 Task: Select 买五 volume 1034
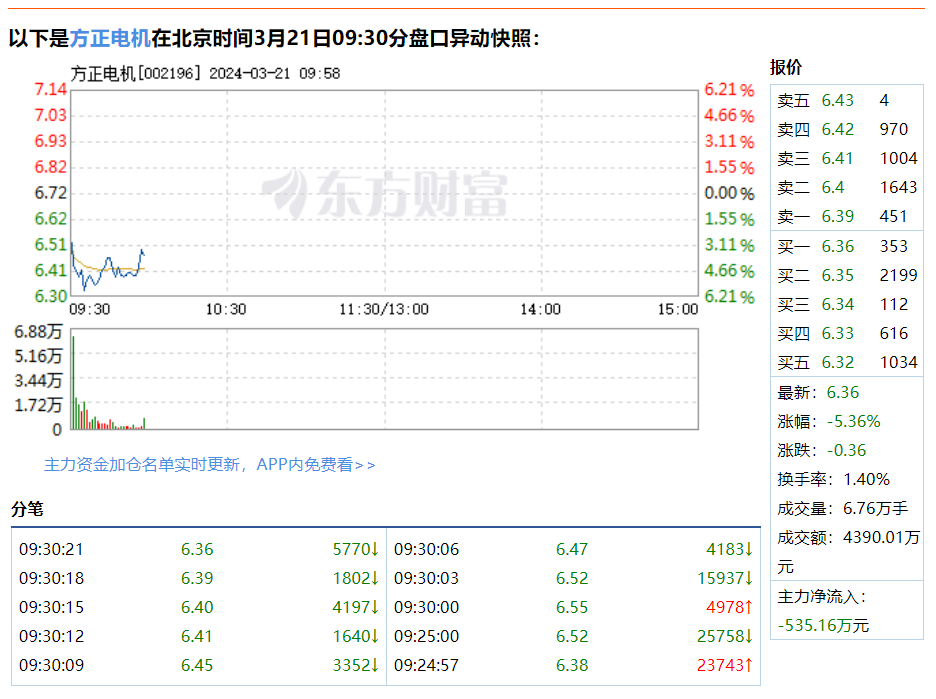898,362
